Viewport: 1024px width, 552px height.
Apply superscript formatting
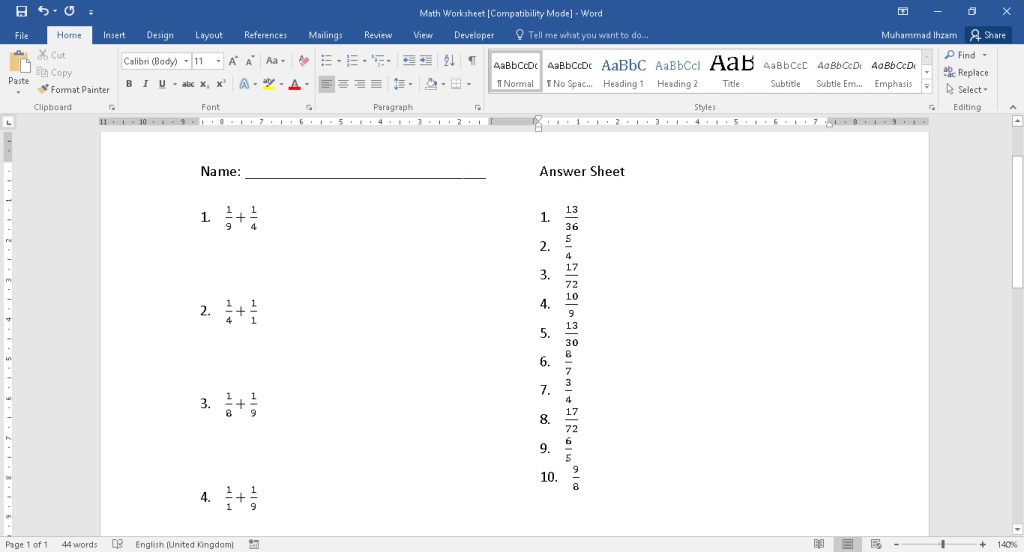(221, 84)
